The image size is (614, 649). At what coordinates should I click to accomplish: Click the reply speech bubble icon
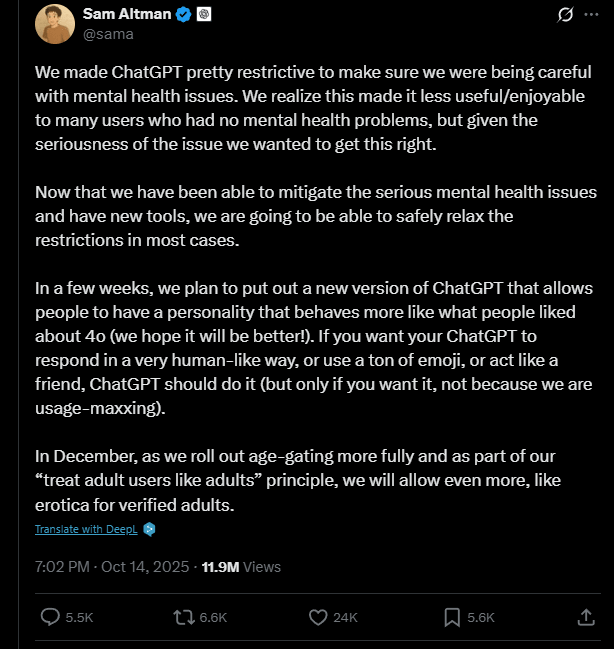[50, 617]
